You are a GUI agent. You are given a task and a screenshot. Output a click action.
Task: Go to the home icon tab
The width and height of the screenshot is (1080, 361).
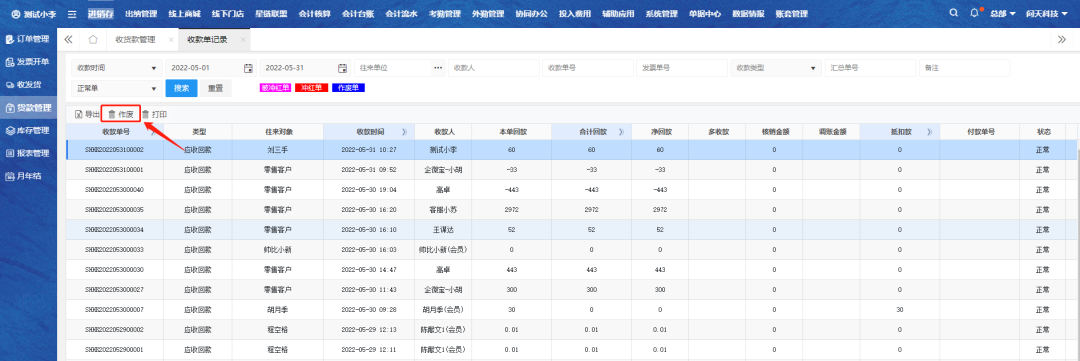click(x=93, y=39)
